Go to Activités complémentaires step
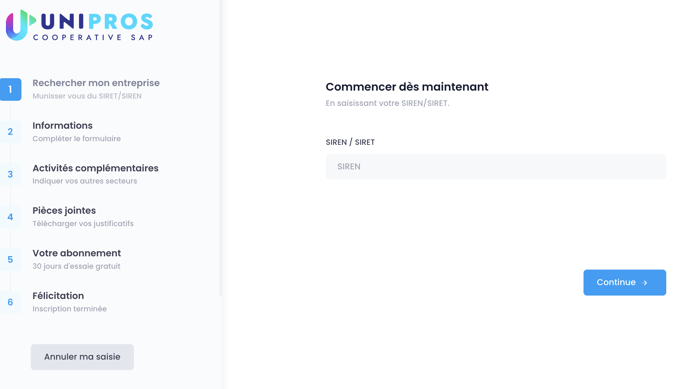The width and height of the screenshot is (688, 389). [x=95, y=168]
